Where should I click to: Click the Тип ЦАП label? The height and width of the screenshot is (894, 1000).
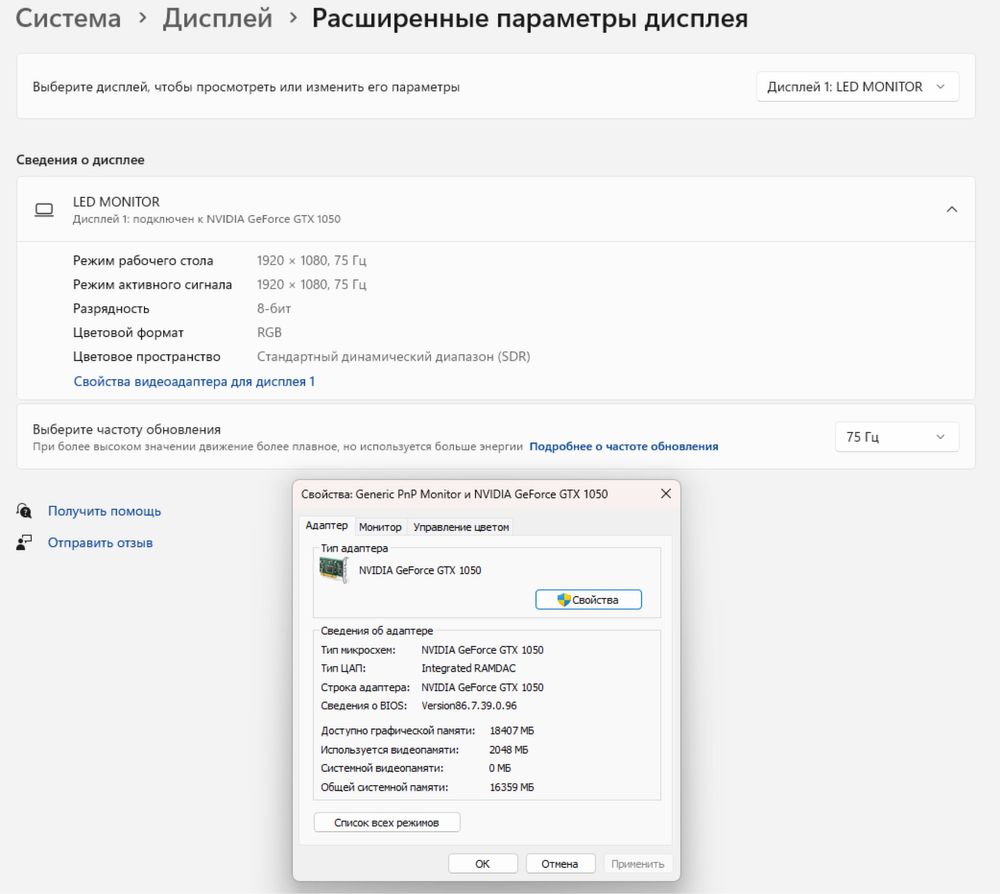pyautogui.click(x=343, y=668)
